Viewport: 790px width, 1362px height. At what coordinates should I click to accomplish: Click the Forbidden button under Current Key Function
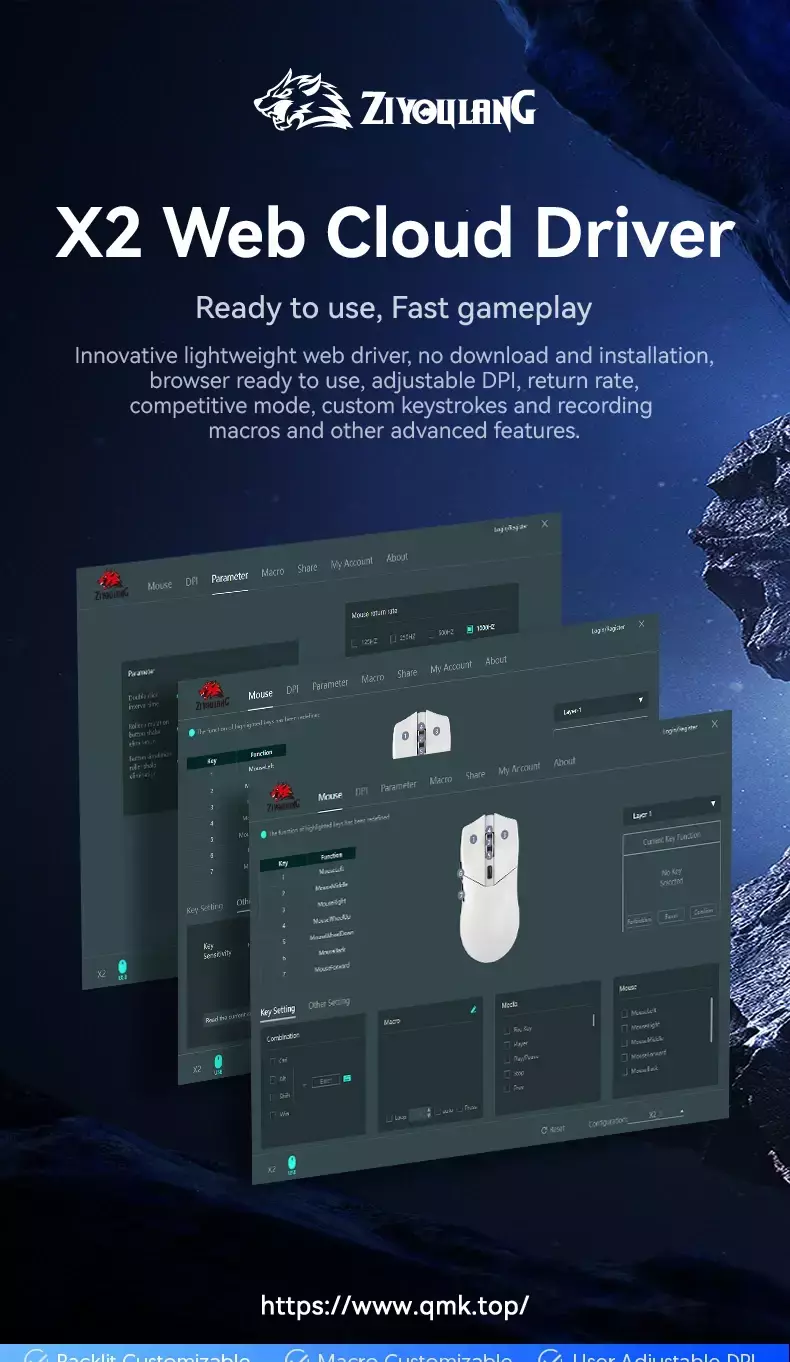coord(639,920)
